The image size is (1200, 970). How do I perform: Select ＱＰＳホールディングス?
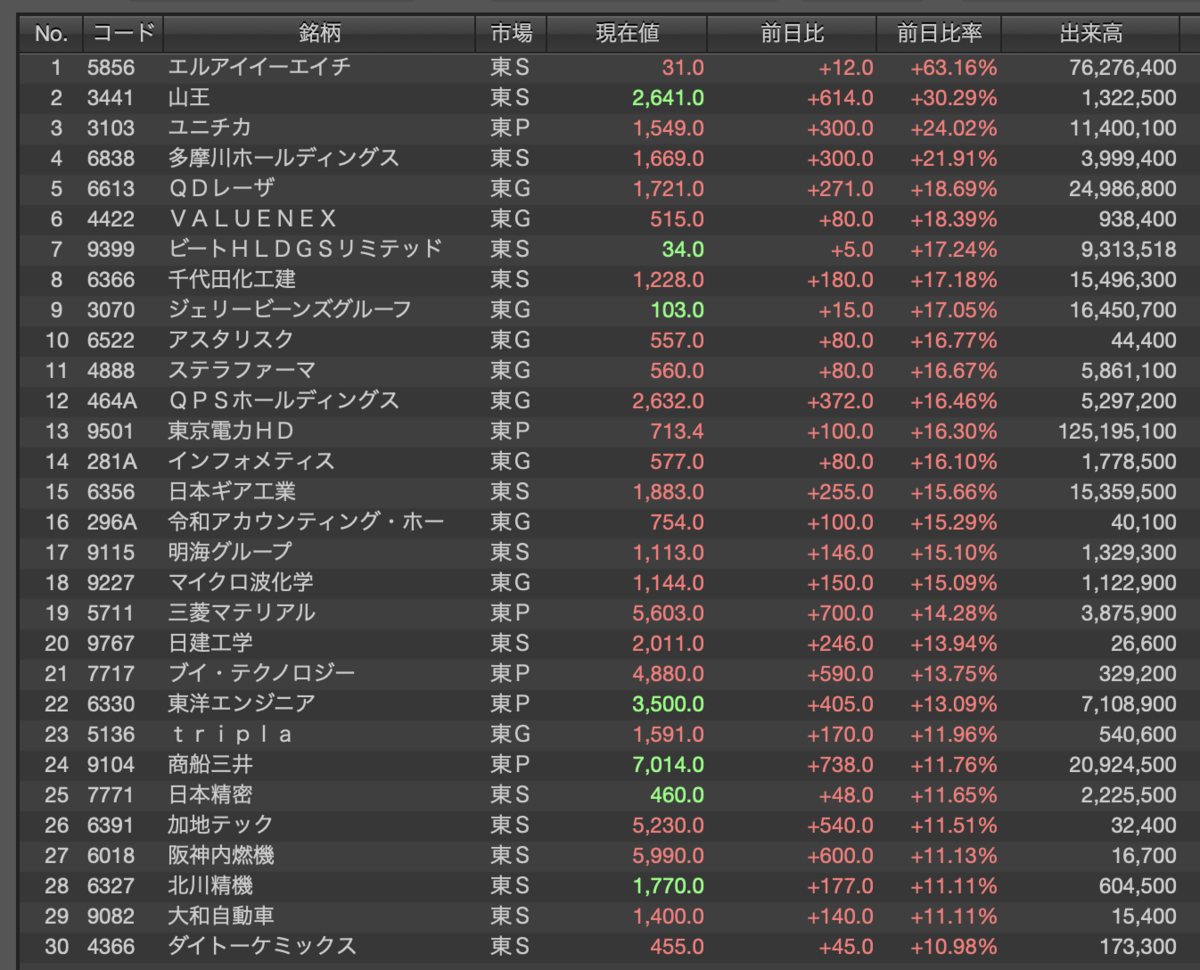(x=283, y=401)
